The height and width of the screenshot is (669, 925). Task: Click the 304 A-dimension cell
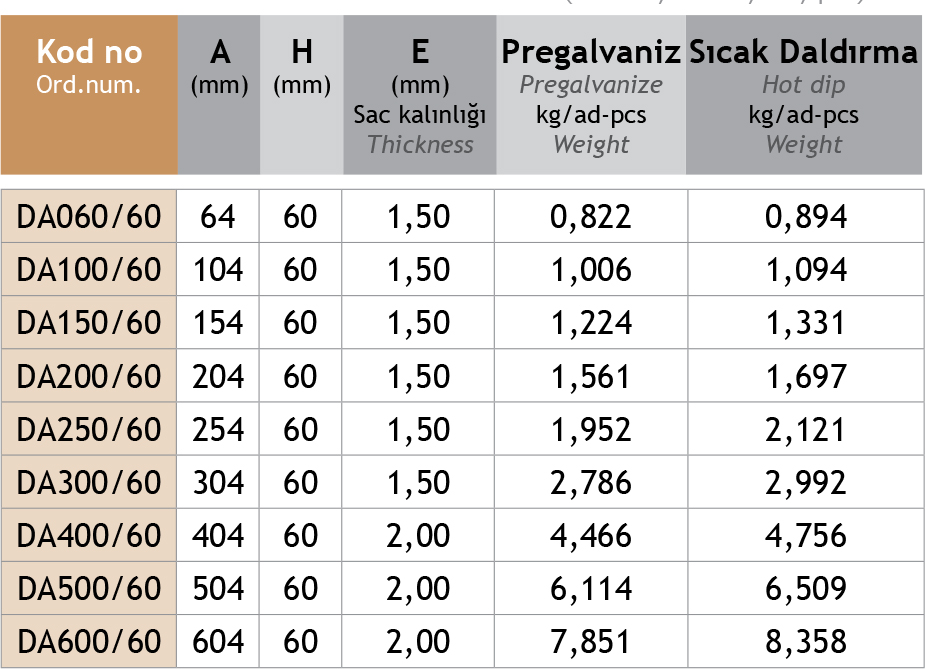click(219, 483)
